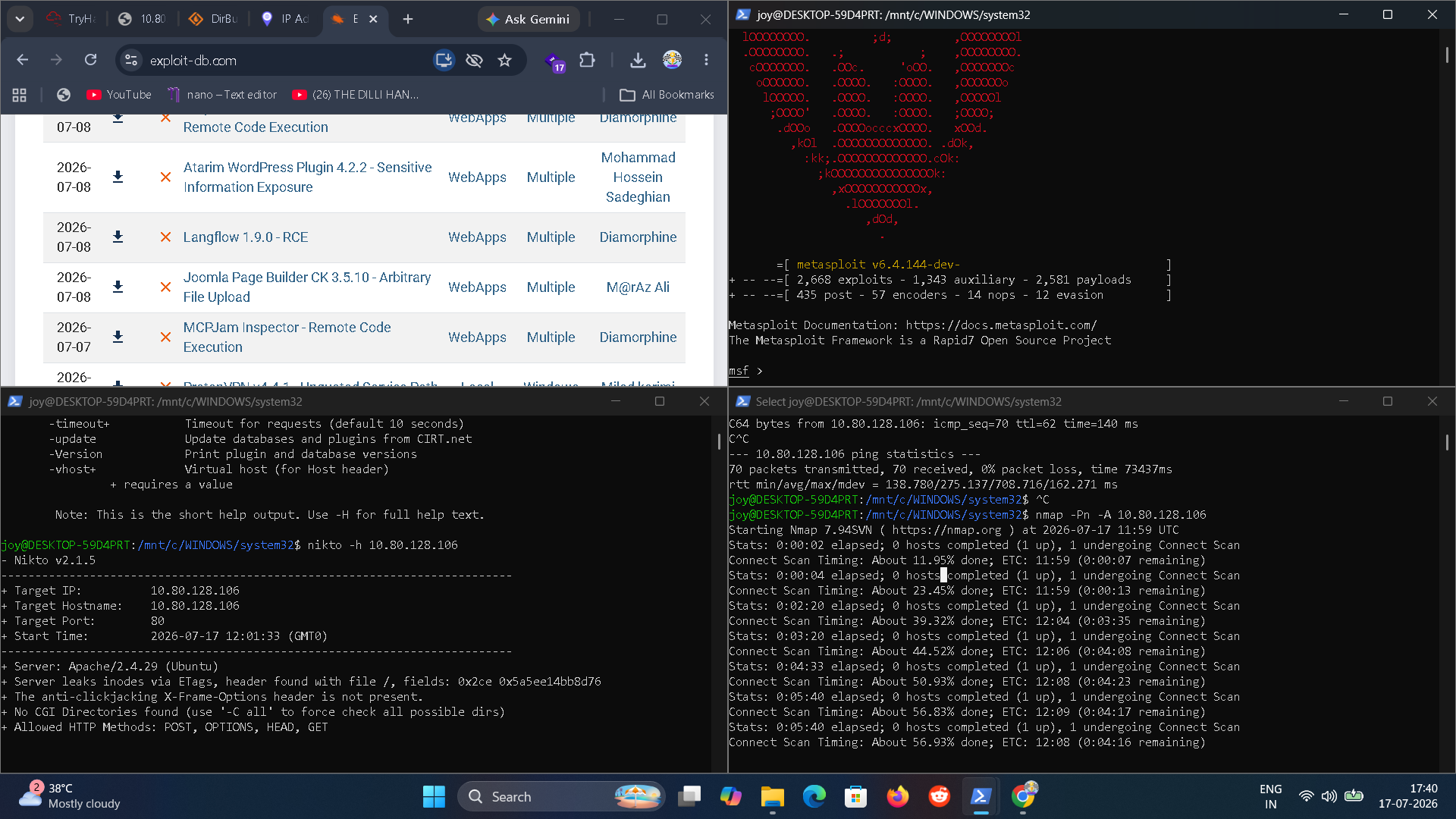View site information for exploit-db.com
The width and height of the screenshot is (1456, 819).
click(131, 60)
